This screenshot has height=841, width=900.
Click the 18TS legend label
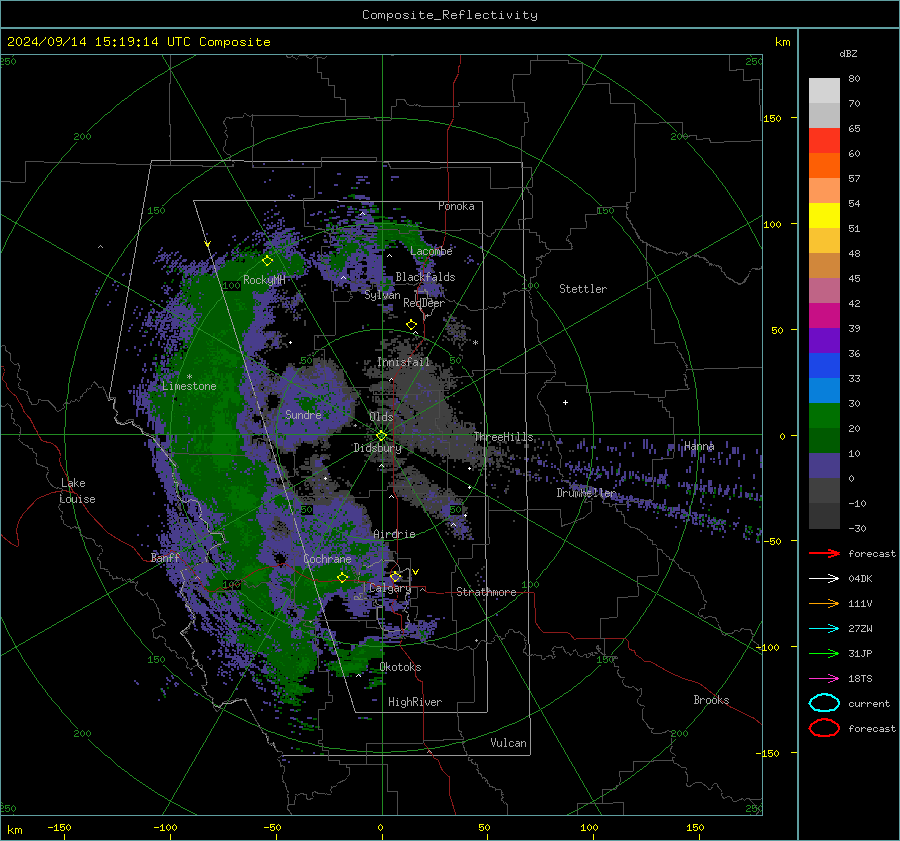(860, 679)
